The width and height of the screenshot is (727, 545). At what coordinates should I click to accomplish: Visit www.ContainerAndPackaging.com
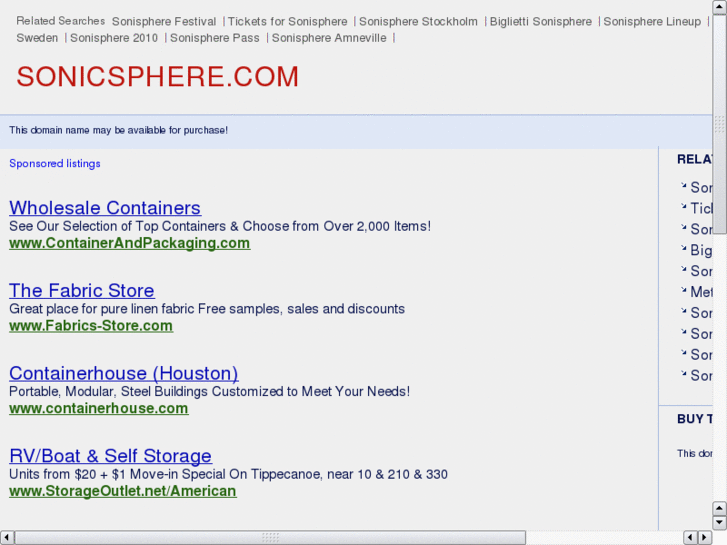[130, 243]
